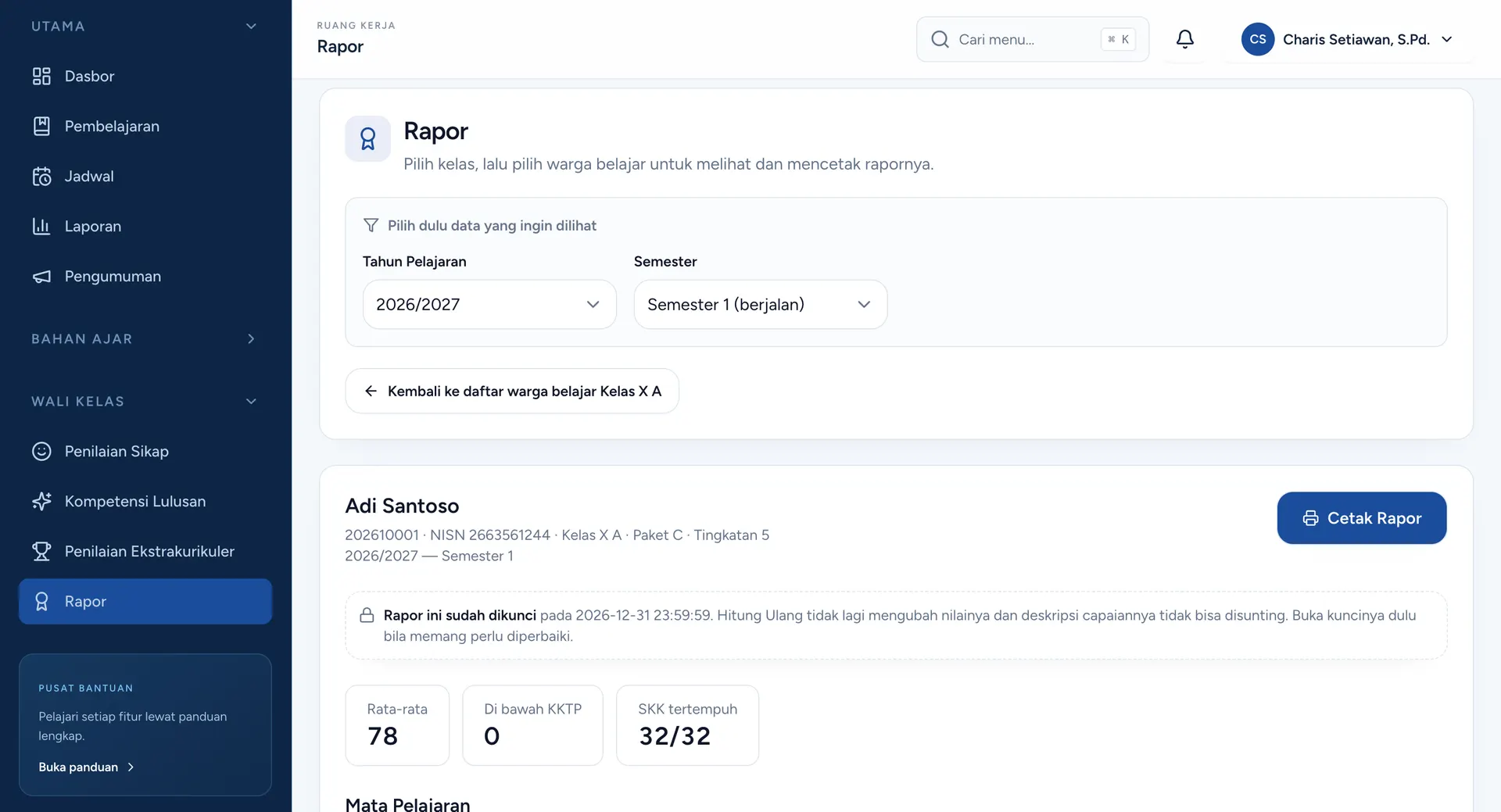Collapse the WALI KELAS section

pyautogui.click(x=145, y=401)
